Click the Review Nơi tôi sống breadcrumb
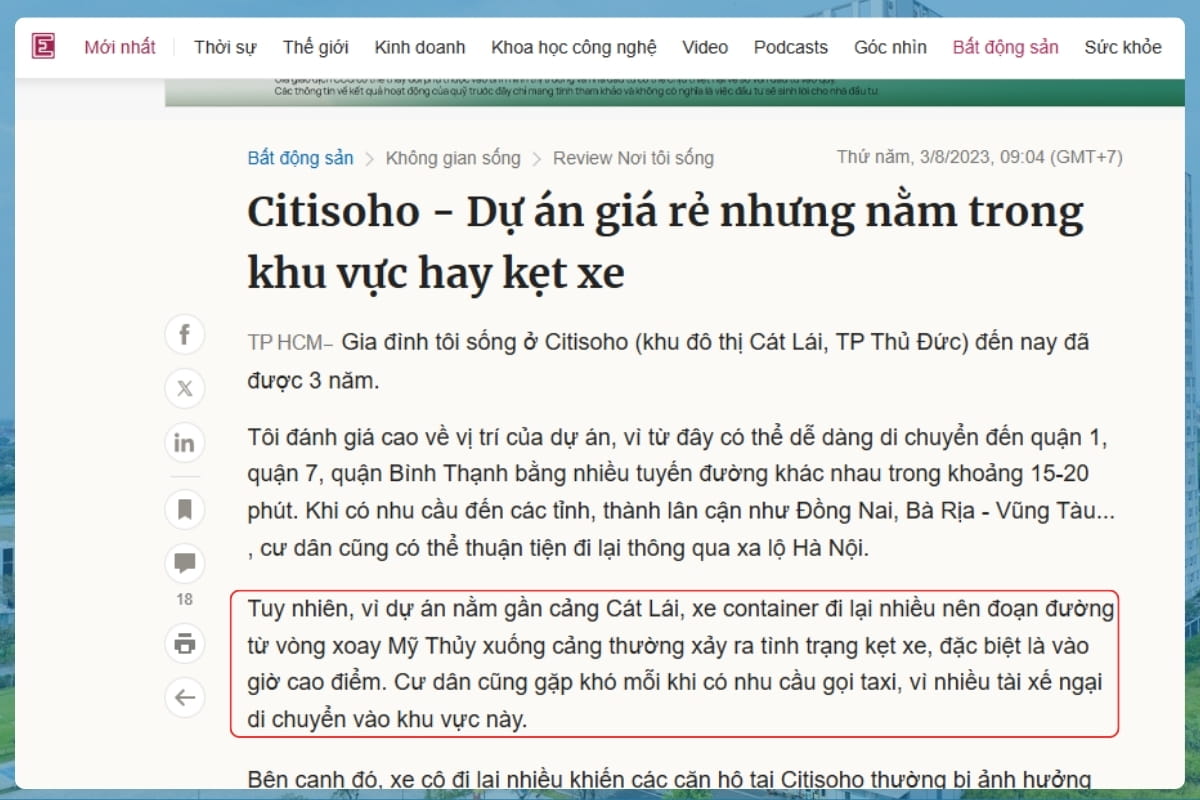Image resolution: width=1200 pixels, height=800 pixels. tap(633, 158)
